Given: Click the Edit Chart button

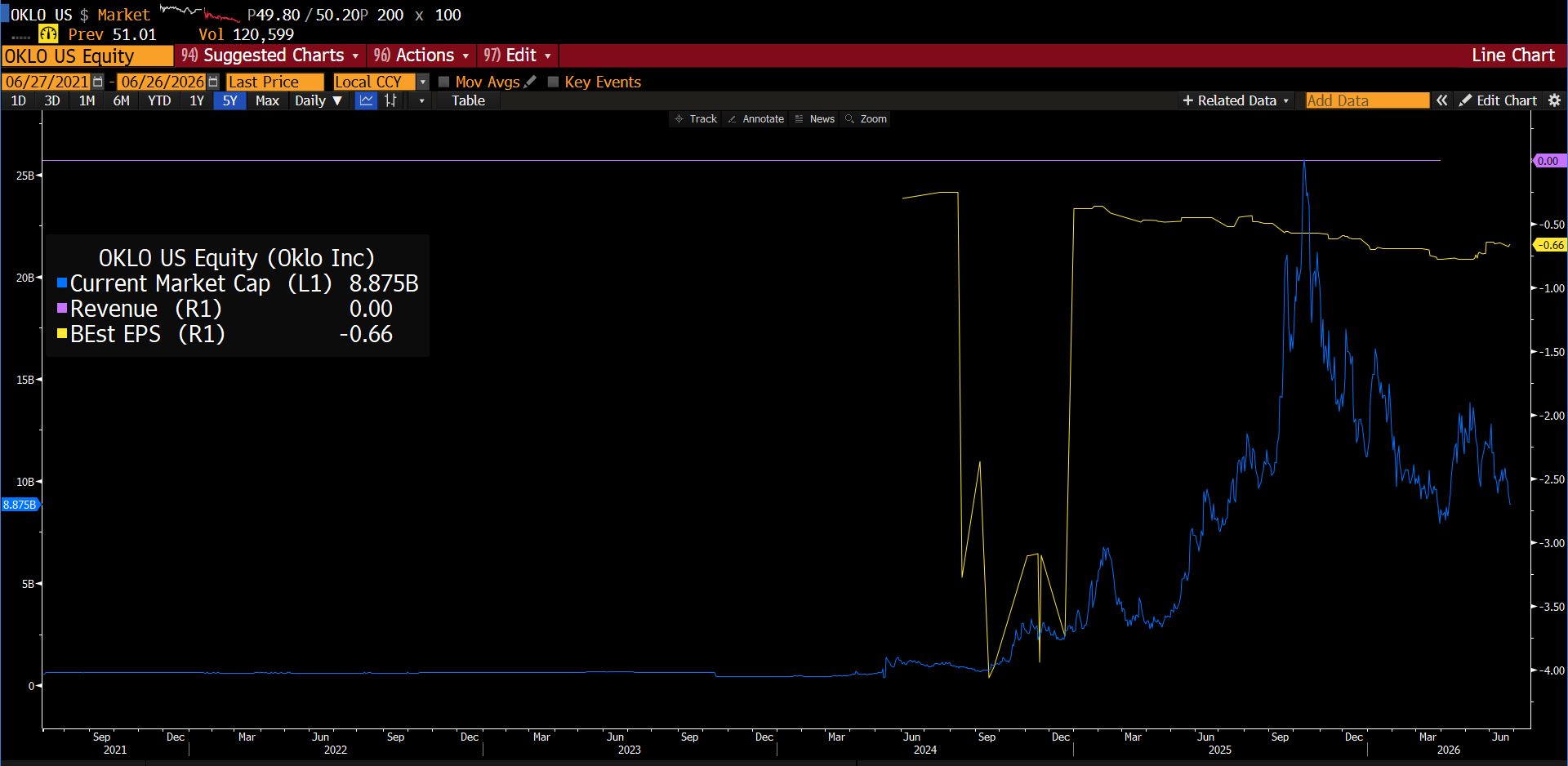Looking at the screenshot, I should (x=1499, y=100).
